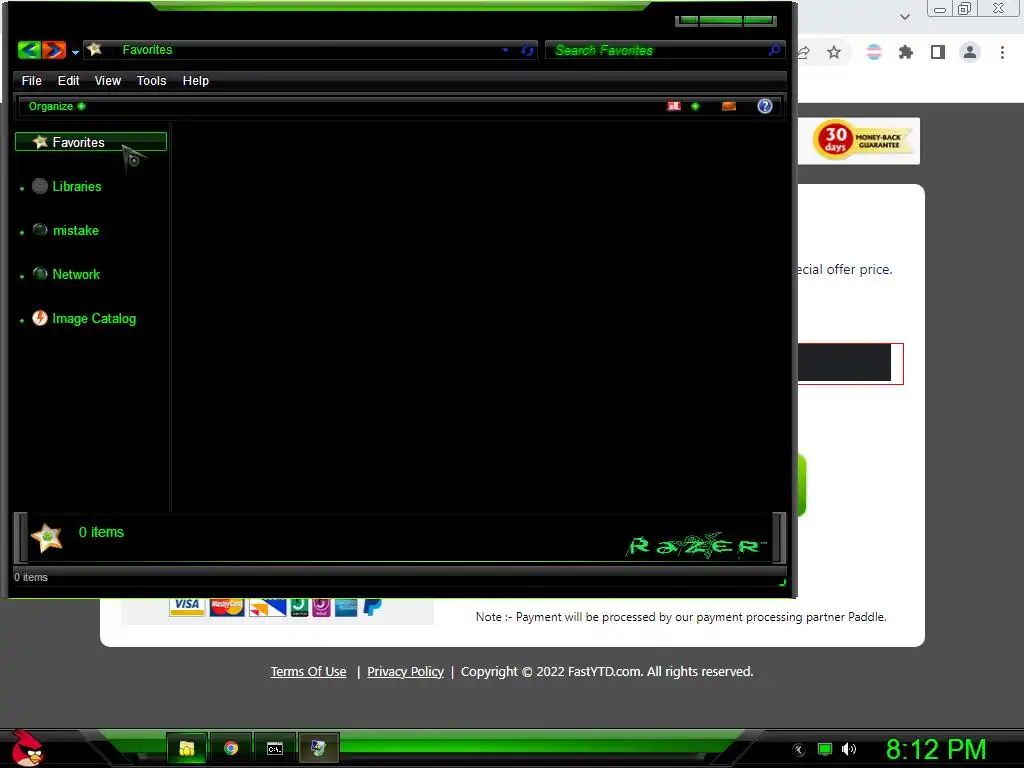The image size is (1024, 768).
Task: Click the MasterCard logo on the page
Action: pos(227,607)
